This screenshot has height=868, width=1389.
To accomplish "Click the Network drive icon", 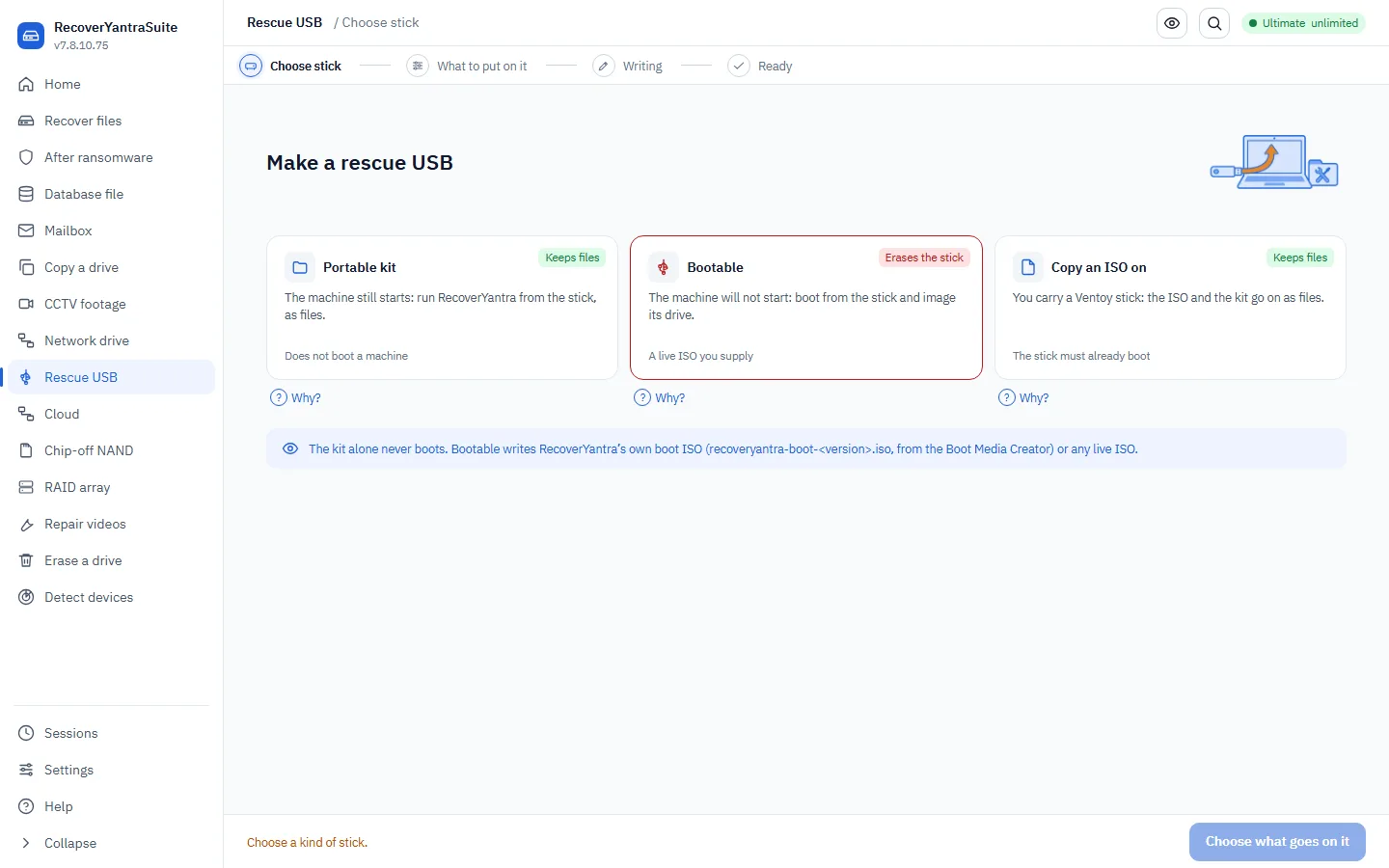I will [x=26, y=340].
